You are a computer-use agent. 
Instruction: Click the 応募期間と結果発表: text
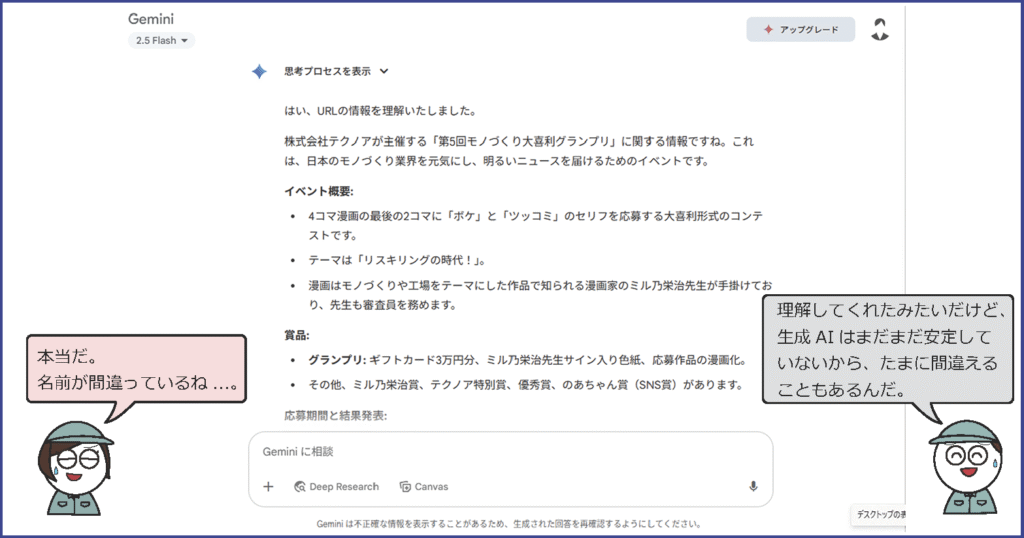click(336, 415)
